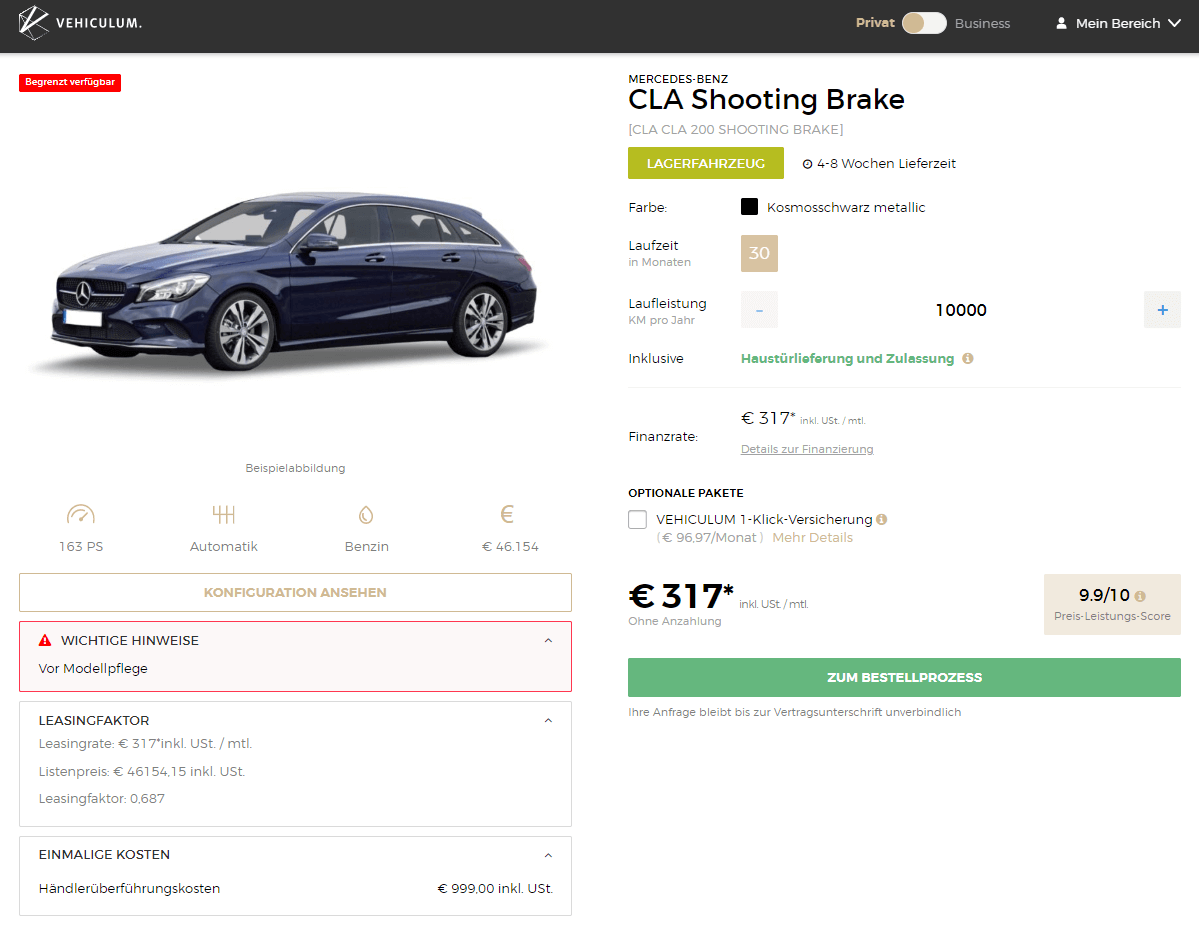Click the Kosmosschwarz metallic color swatch
This screenshot has width=1199, height=928.
749,207
